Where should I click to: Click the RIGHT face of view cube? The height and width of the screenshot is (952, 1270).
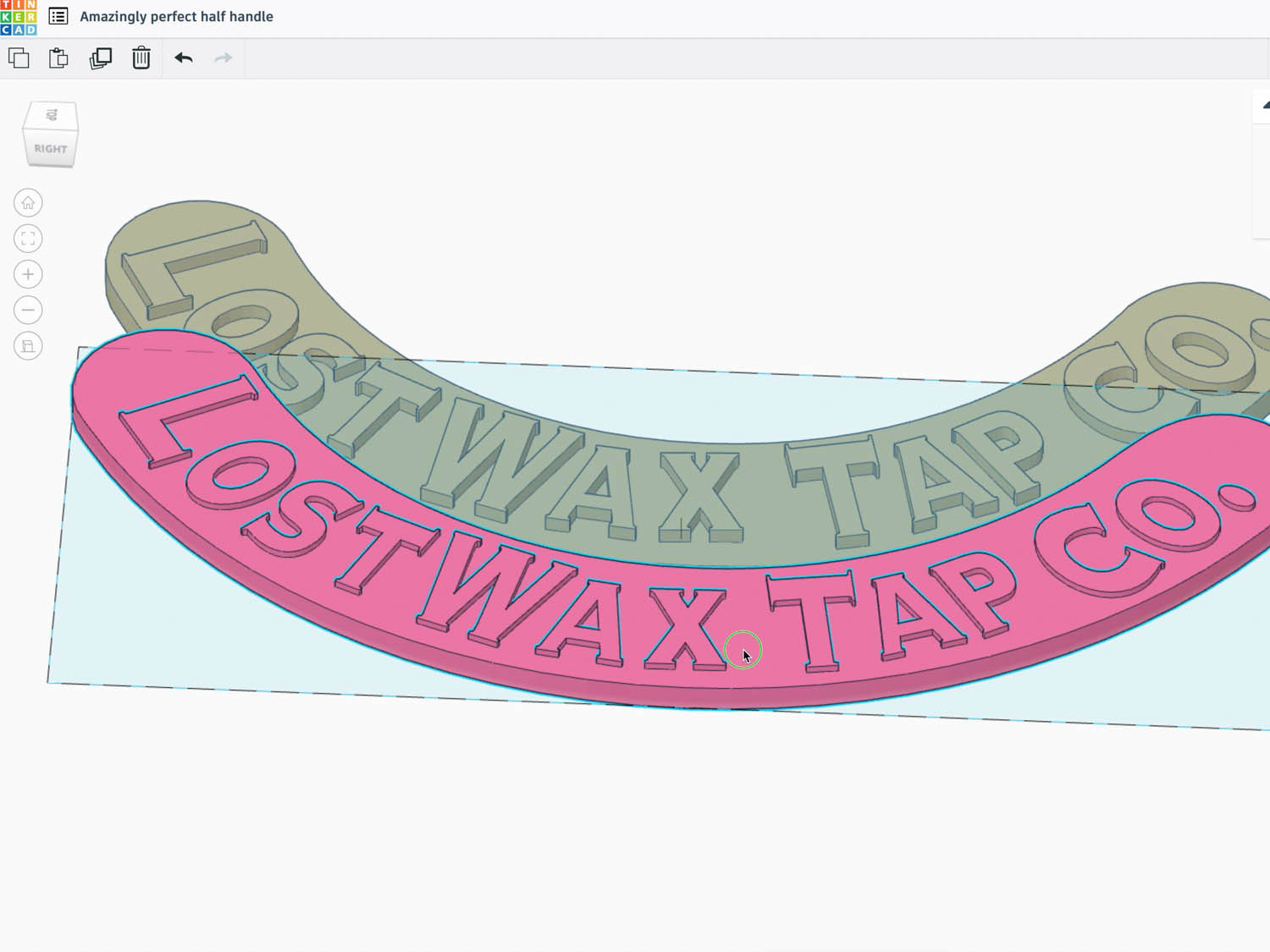(51, 149)
